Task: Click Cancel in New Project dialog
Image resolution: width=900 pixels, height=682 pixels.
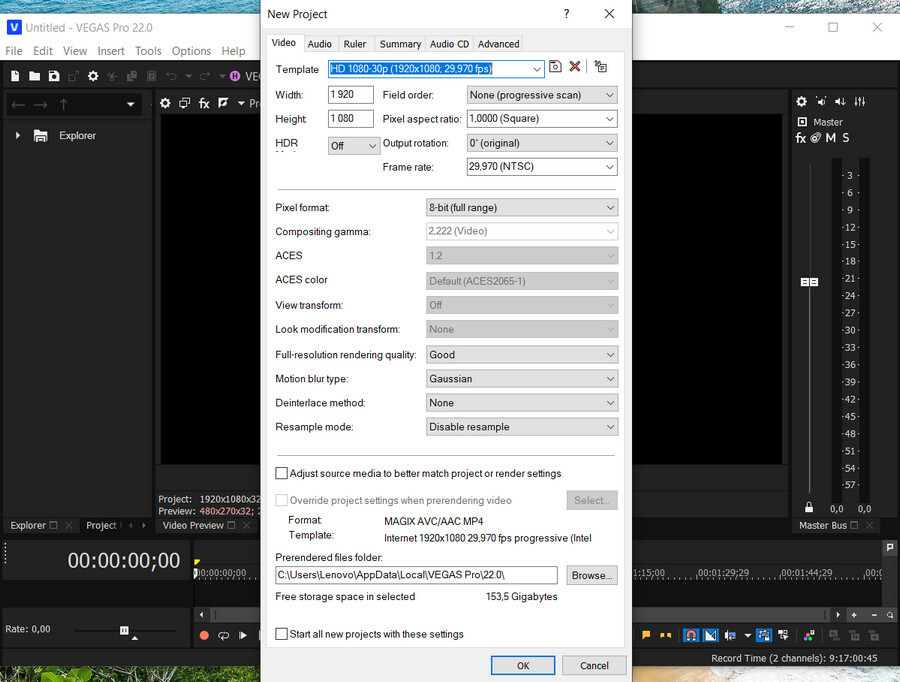Action: (594, 665)
